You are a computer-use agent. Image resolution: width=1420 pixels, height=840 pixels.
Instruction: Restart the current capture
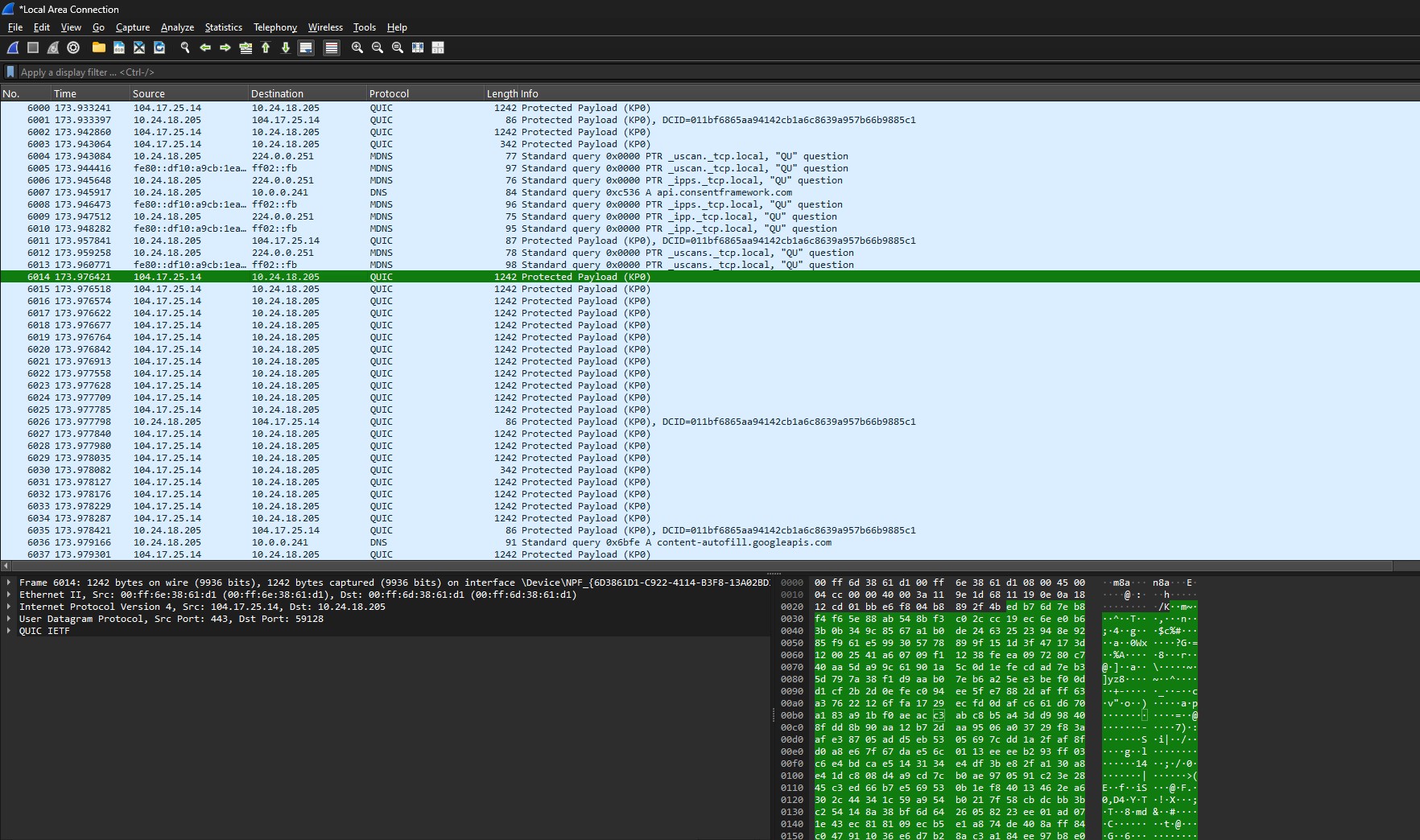click(x=53, y=47)
